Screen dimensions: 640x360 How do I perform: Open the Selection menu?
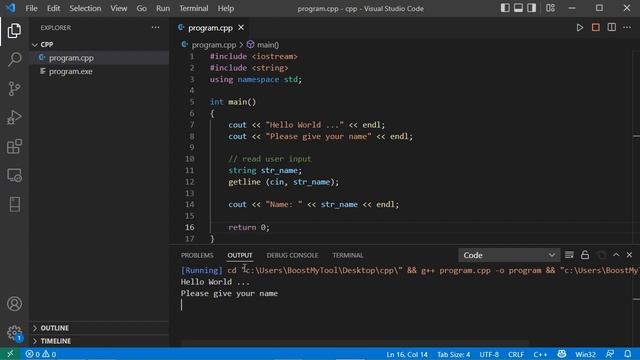coord(85,8)
